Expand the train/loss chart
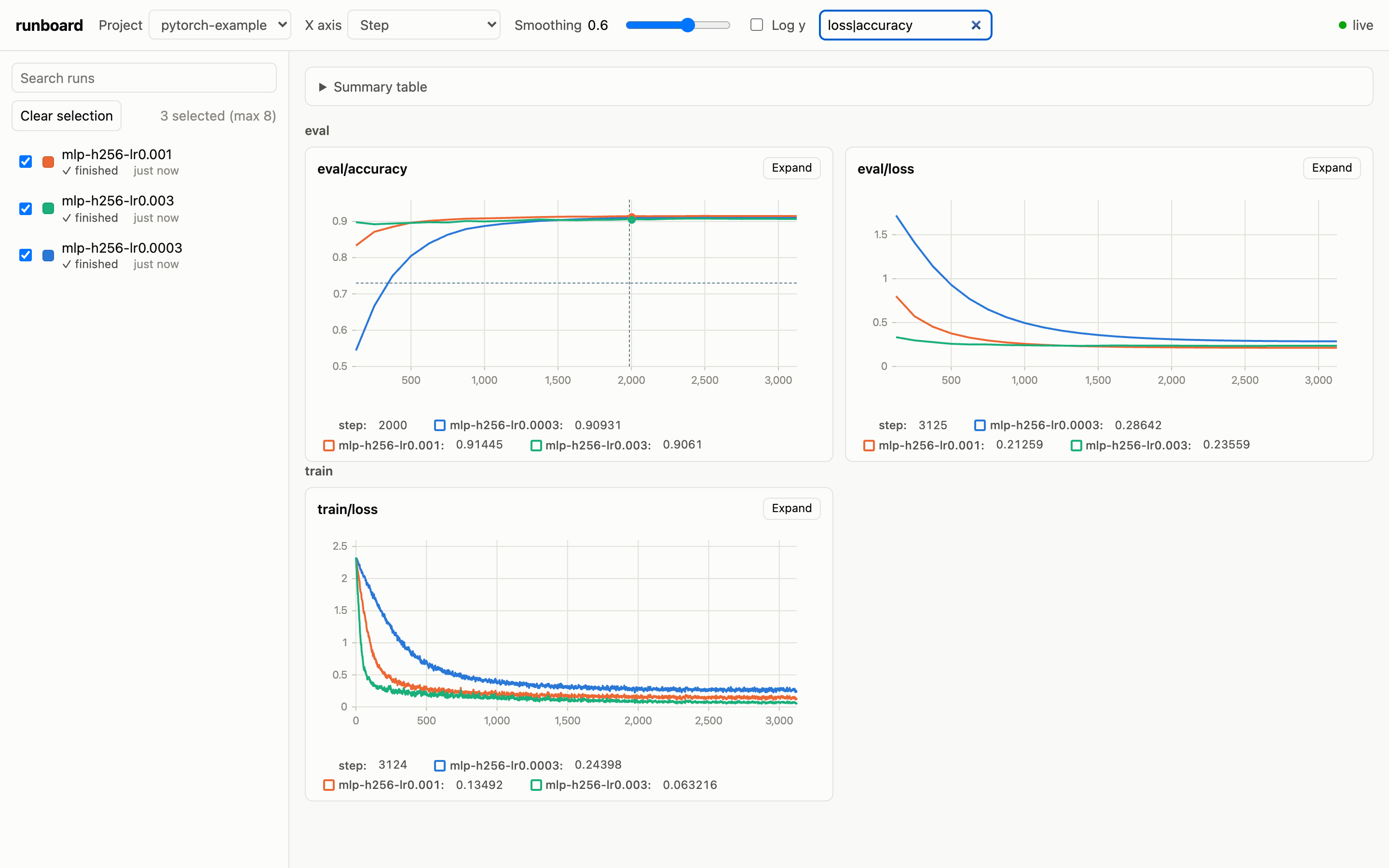The image size is (1389, 868). (x=791, y=509)
